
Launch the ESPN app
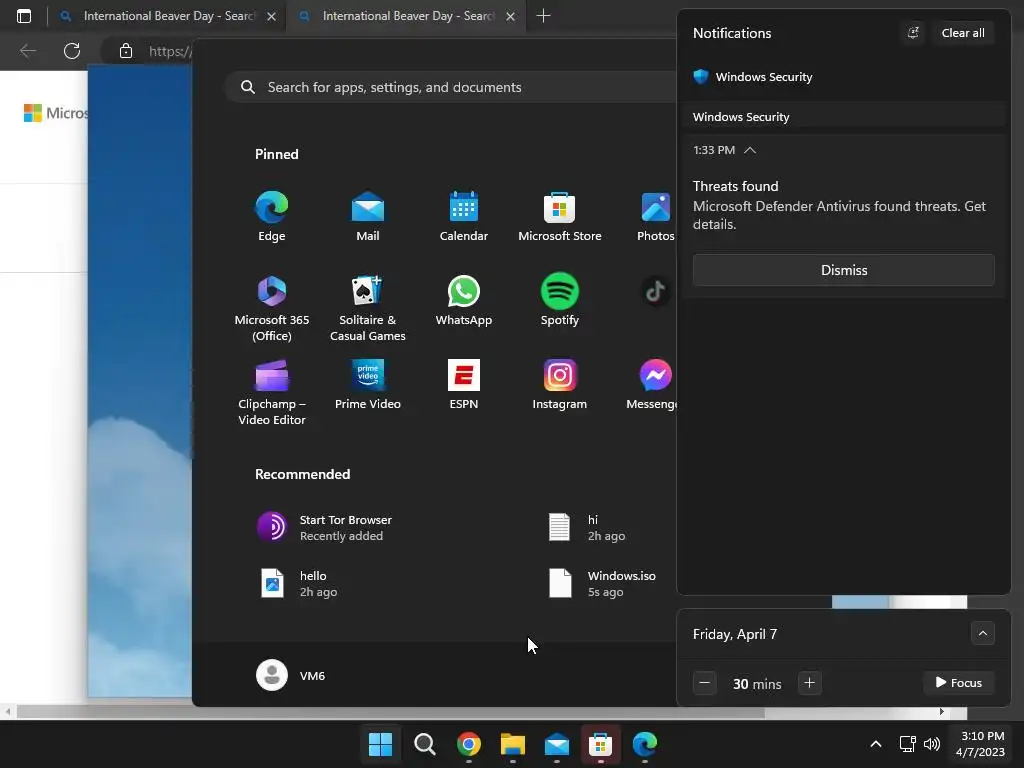(464, 385)
